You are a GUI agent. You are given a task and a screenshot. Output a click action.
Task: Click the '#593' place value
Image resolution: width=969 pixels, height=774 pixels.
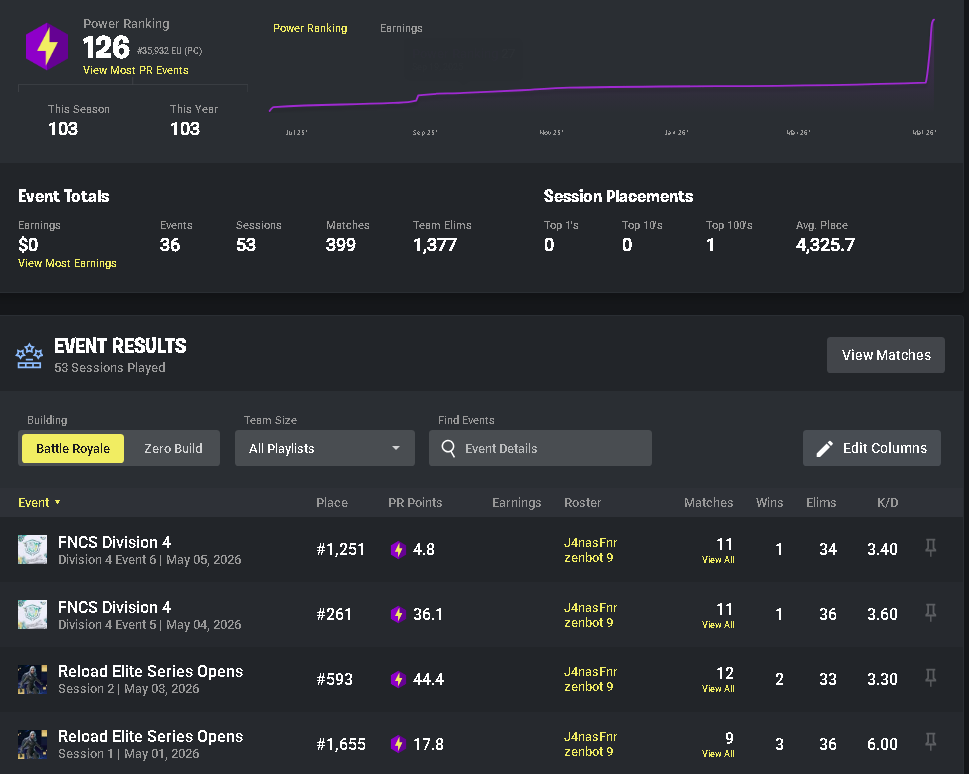click(334, 679)
